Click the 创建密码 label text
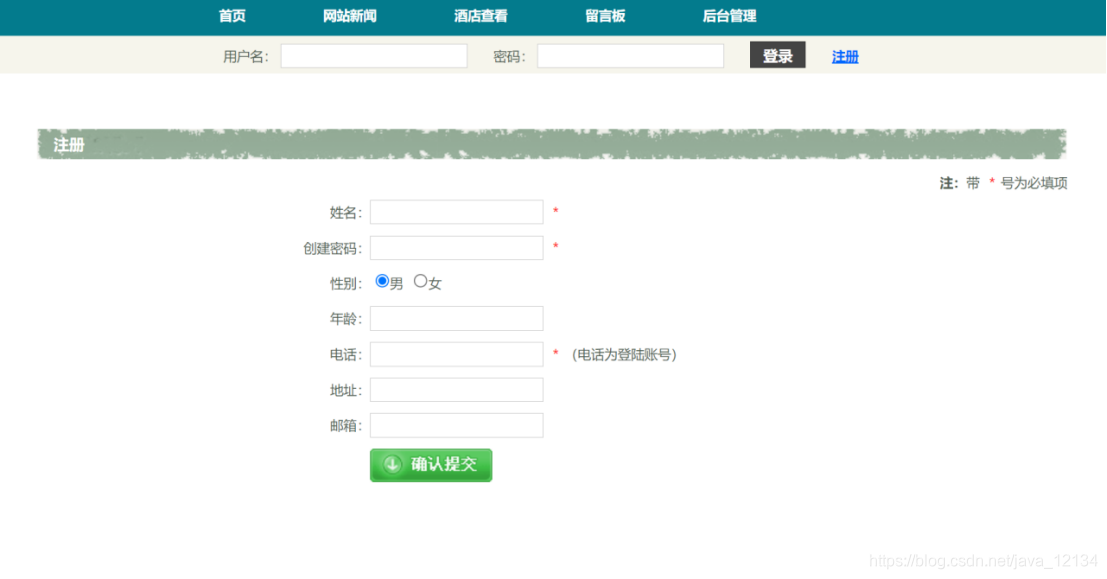1107x579 pixels. 333,249
